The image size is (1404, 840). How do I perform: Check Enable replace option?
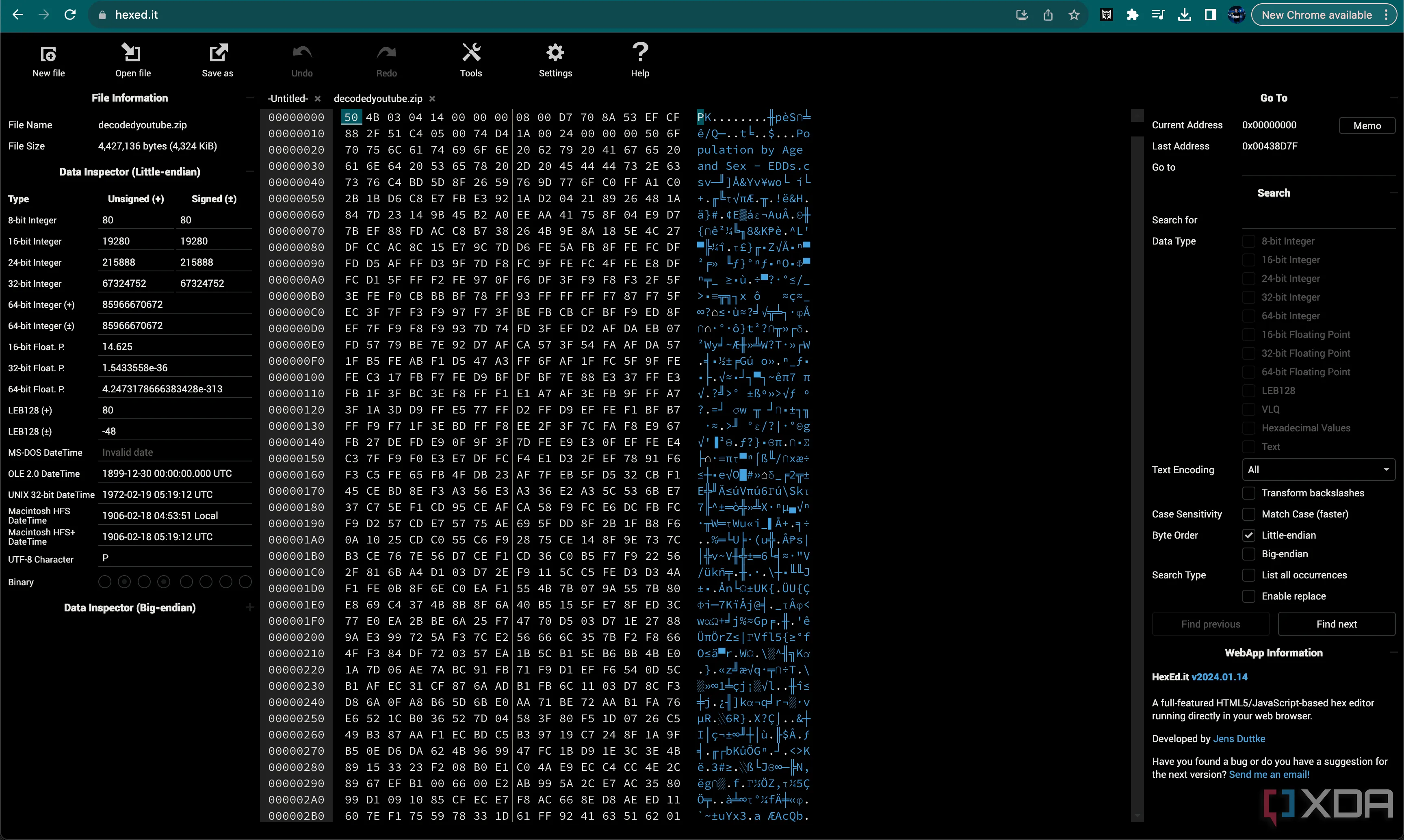(1248, 596)
